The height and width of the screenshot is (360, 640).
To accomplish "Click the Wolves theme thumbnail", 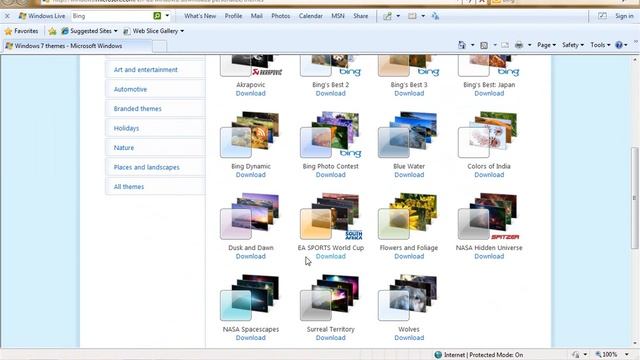I will 408,298.
